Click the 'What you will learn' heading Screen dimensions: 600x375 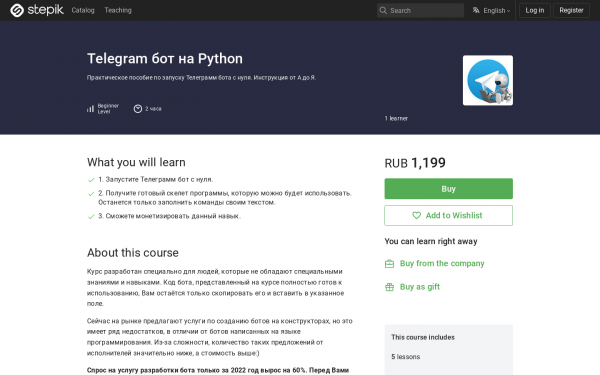point(136,162)
